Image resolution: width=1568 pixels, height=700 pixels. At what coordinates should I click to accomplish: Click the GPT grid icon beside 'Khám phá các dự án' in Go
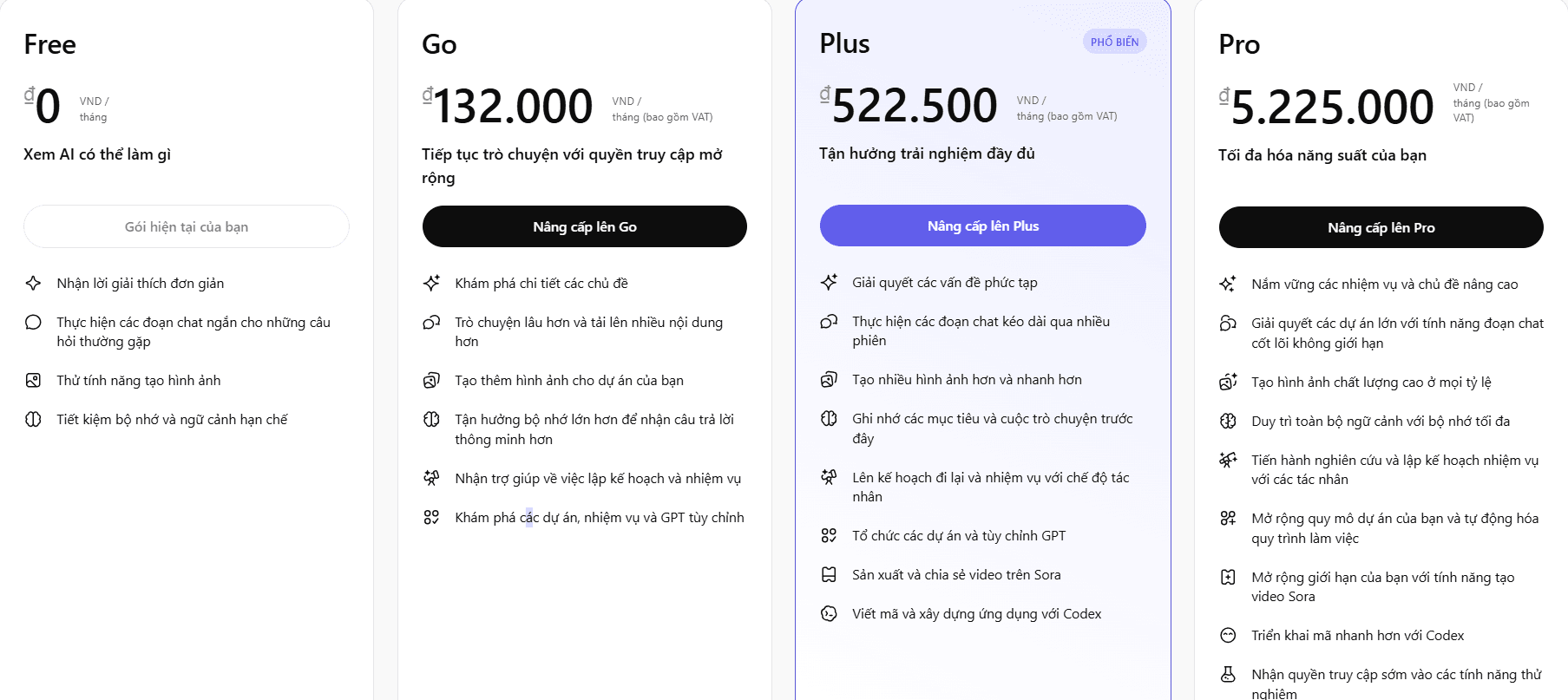(x=432, y=516)
